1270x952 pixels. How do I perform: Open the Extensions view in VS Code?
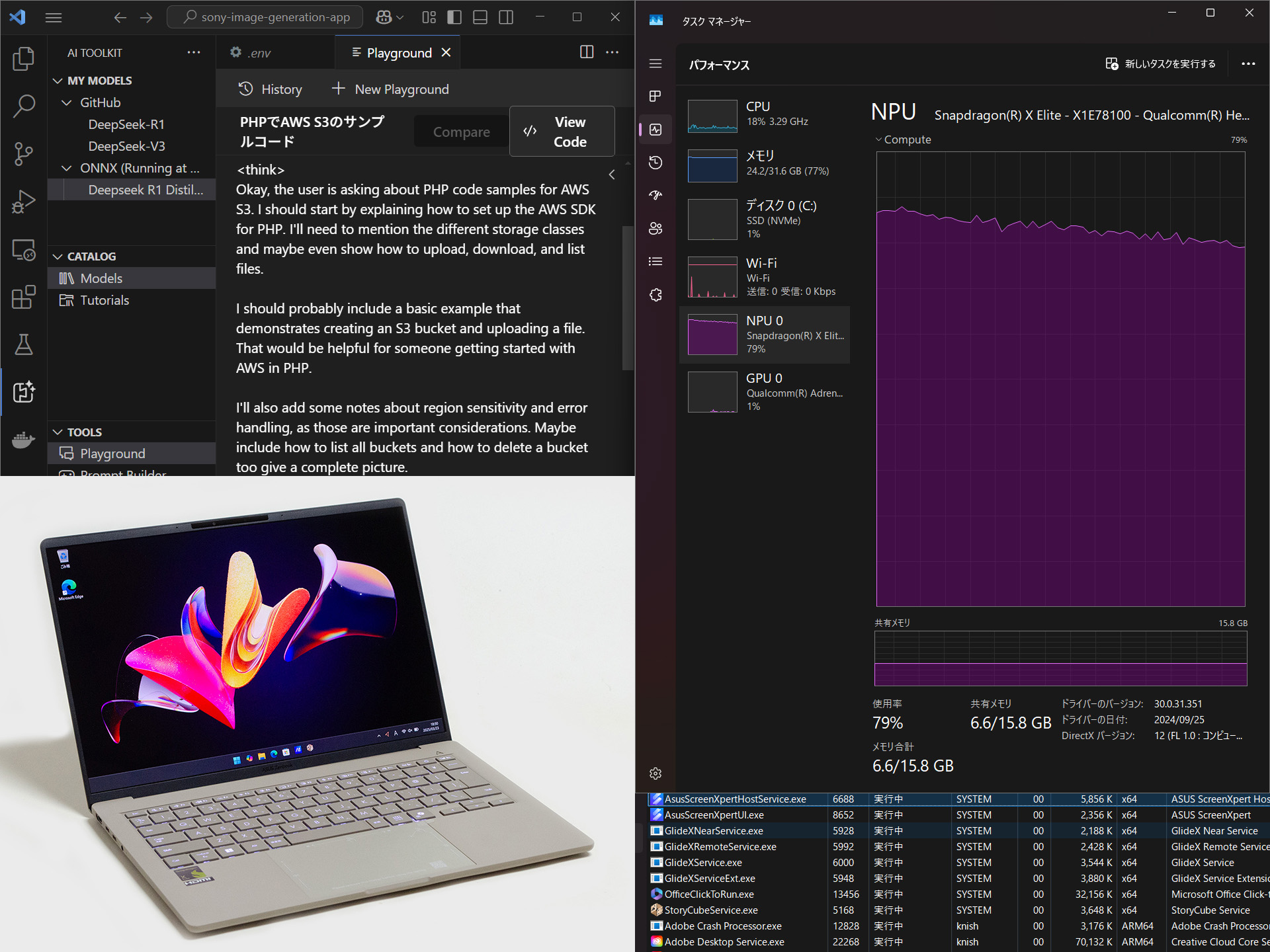coord(24,297)
